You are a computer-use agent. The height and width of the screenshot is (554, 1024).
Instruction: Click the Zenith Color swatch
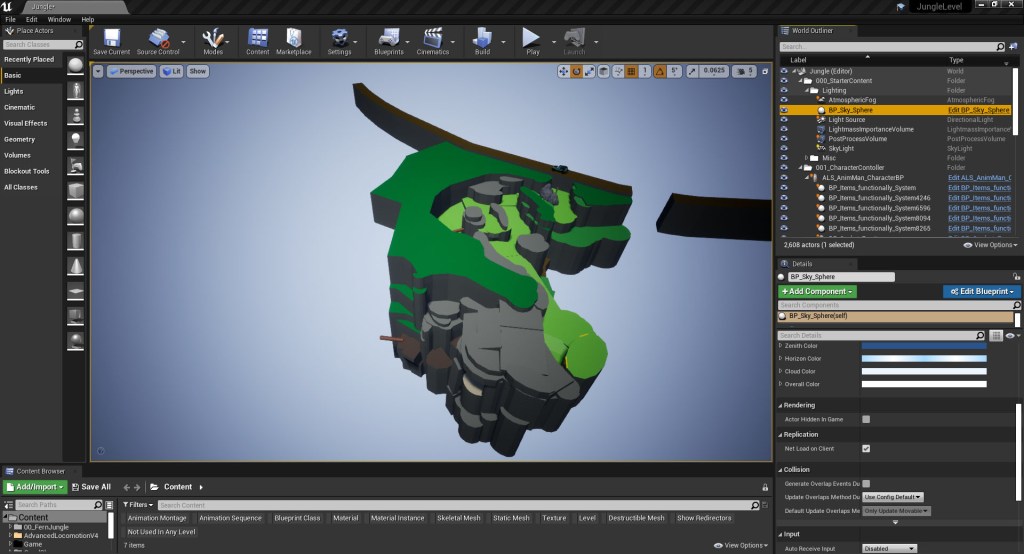(923, 345)
